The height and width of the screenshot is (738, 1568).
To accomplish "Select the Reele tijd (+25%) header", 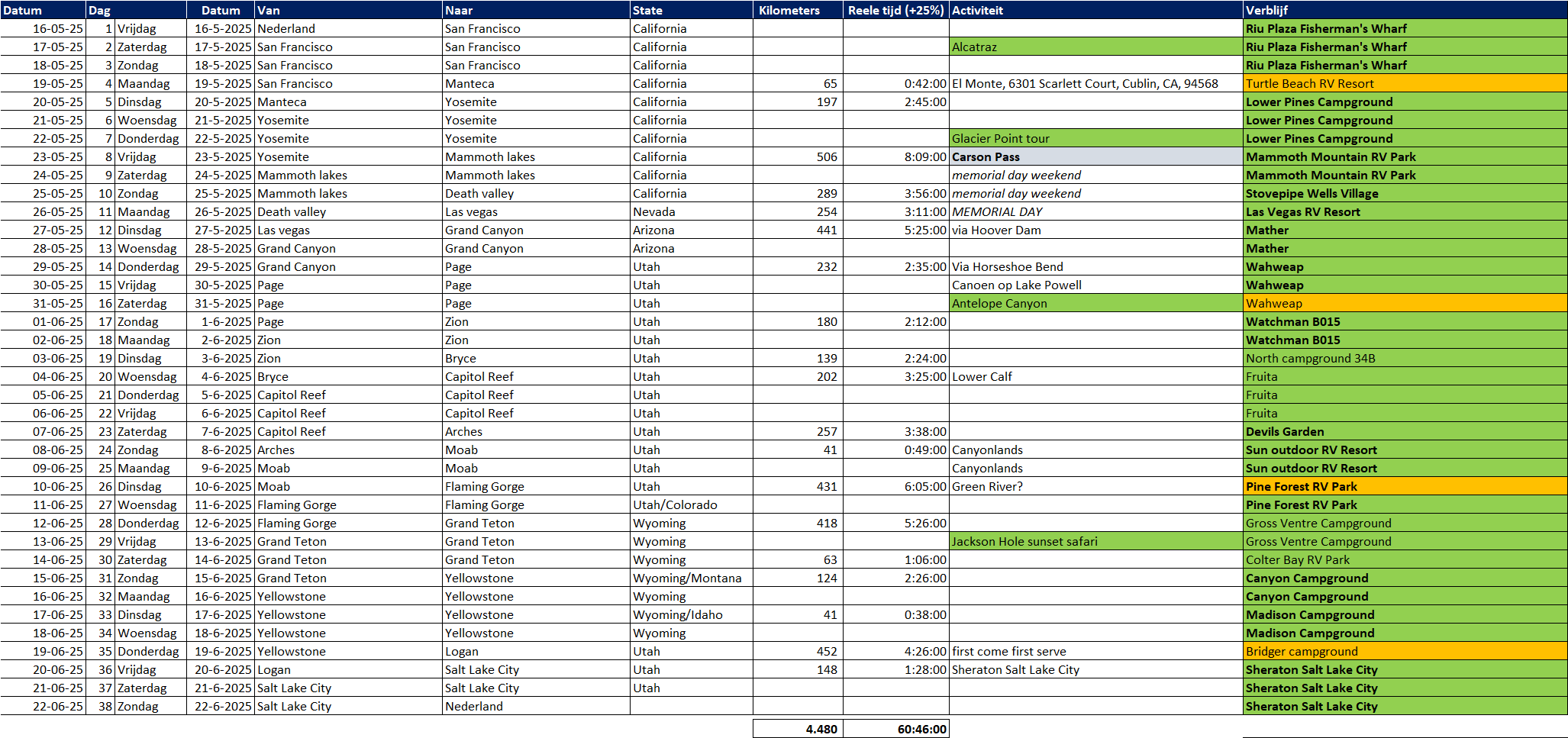I will coord(896,10).
